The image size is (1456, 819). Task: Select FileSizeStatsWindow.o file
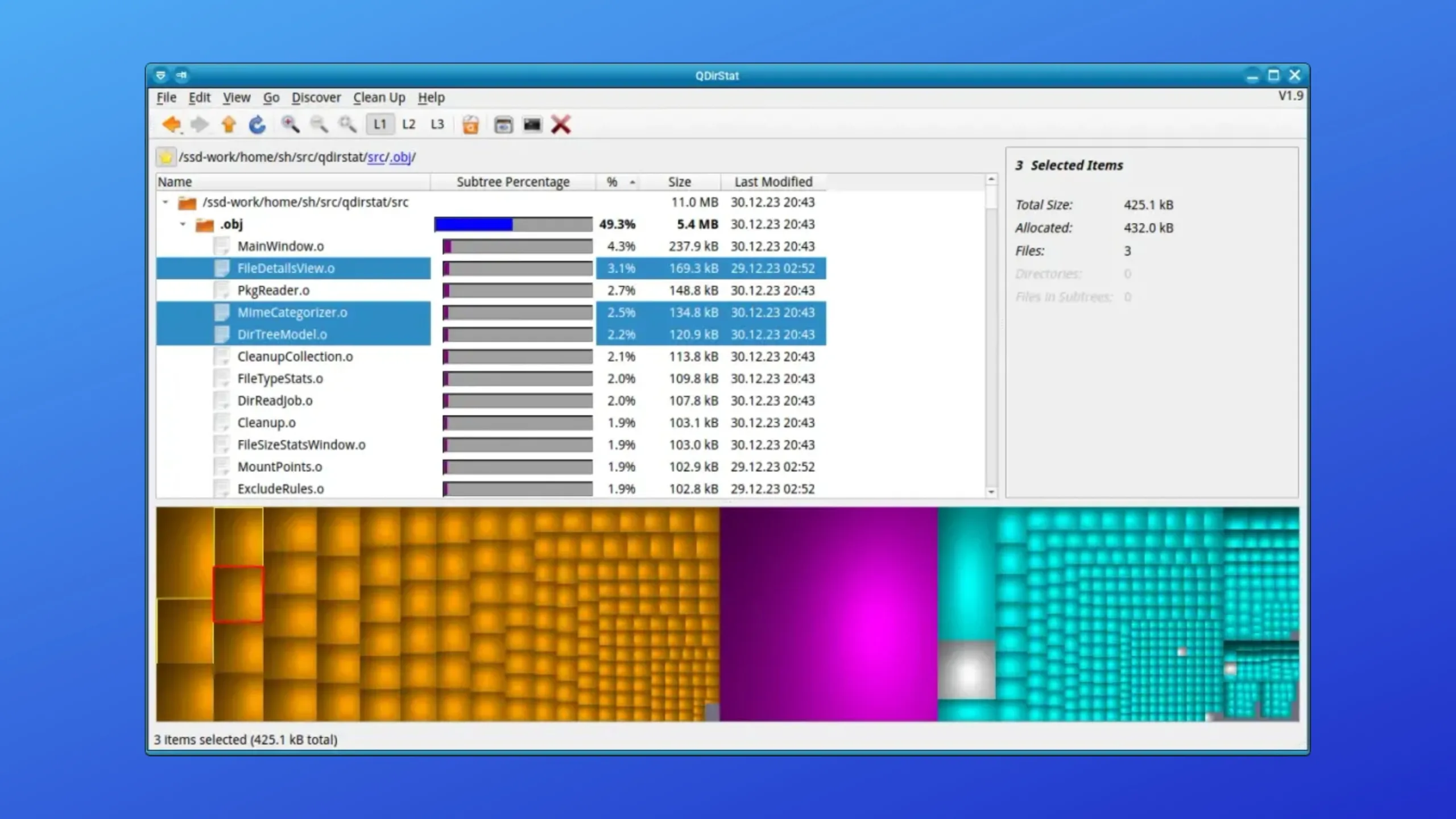pos(301,445)
